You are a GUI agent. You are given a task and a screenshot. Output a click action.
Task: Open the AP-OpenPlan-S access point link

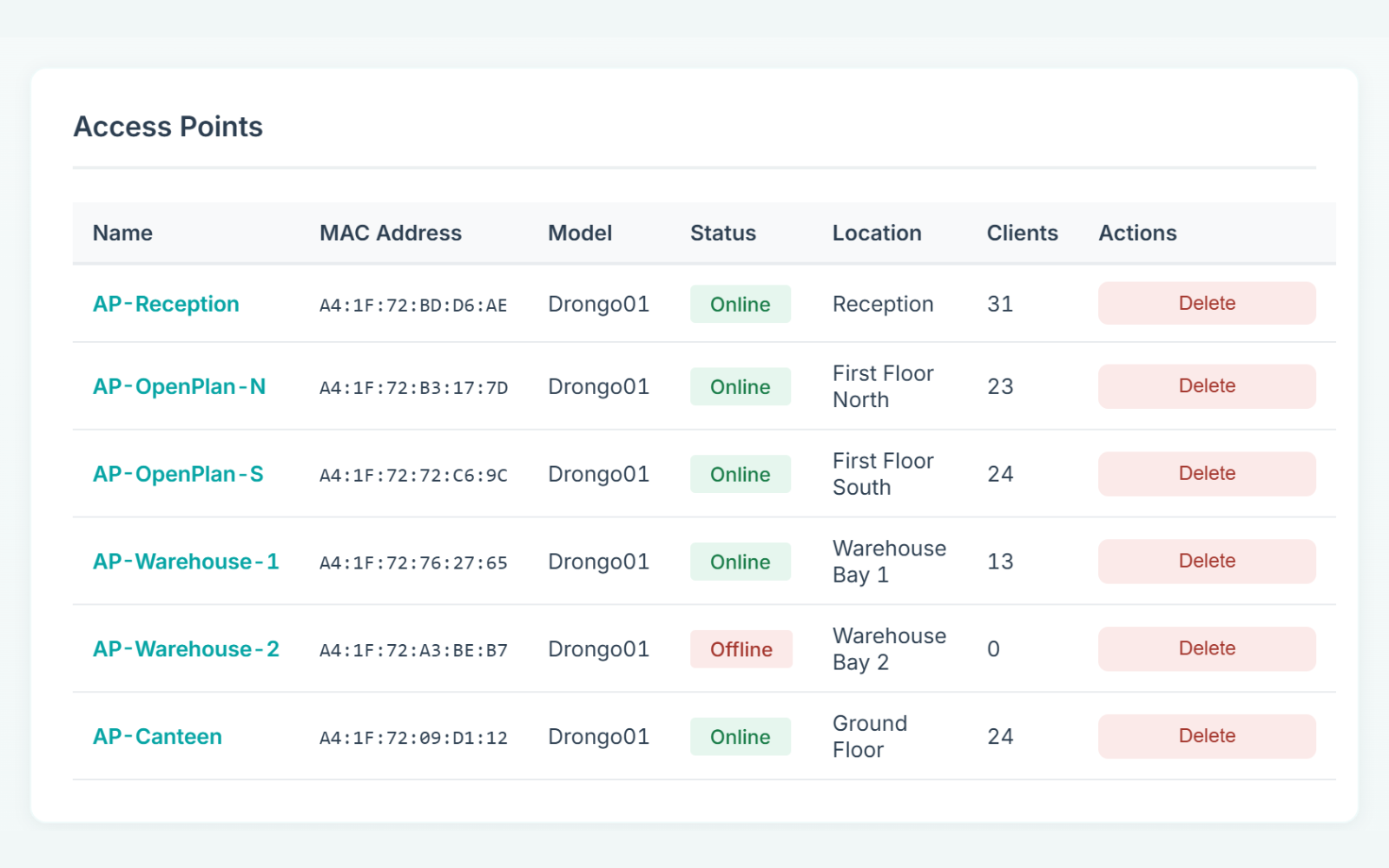178,474
